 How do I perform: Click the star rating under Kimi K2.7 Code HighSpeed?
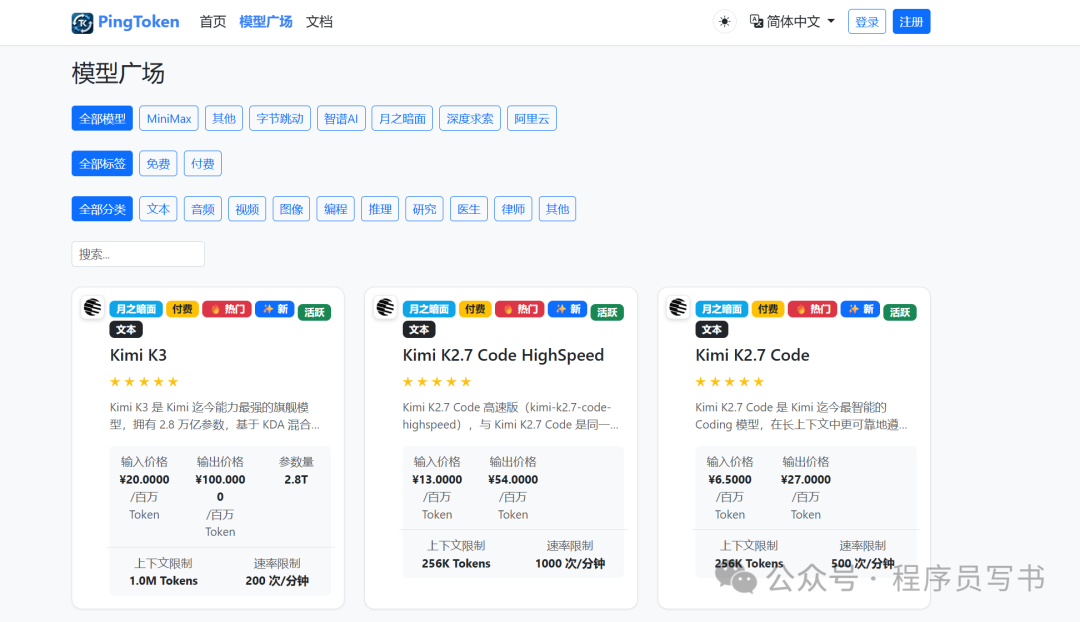tap(437, 382)
